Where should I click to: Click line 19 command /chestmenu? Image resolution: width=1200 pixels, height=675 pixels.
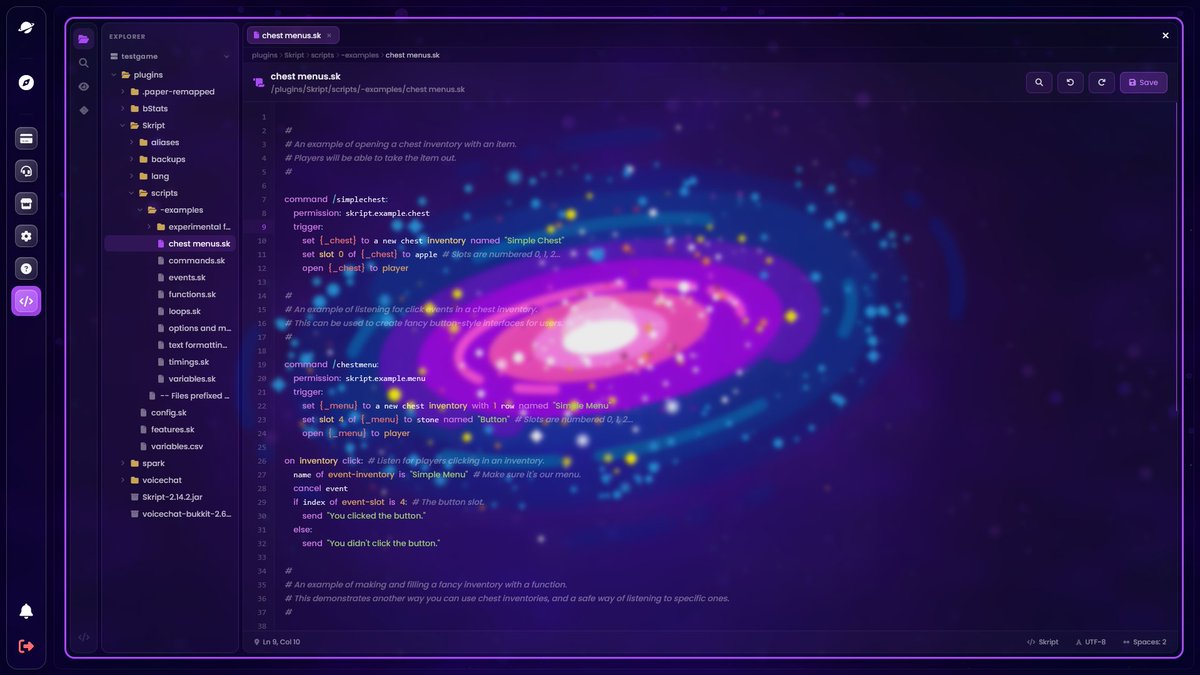pyautogui.click(x=332, y=365)
